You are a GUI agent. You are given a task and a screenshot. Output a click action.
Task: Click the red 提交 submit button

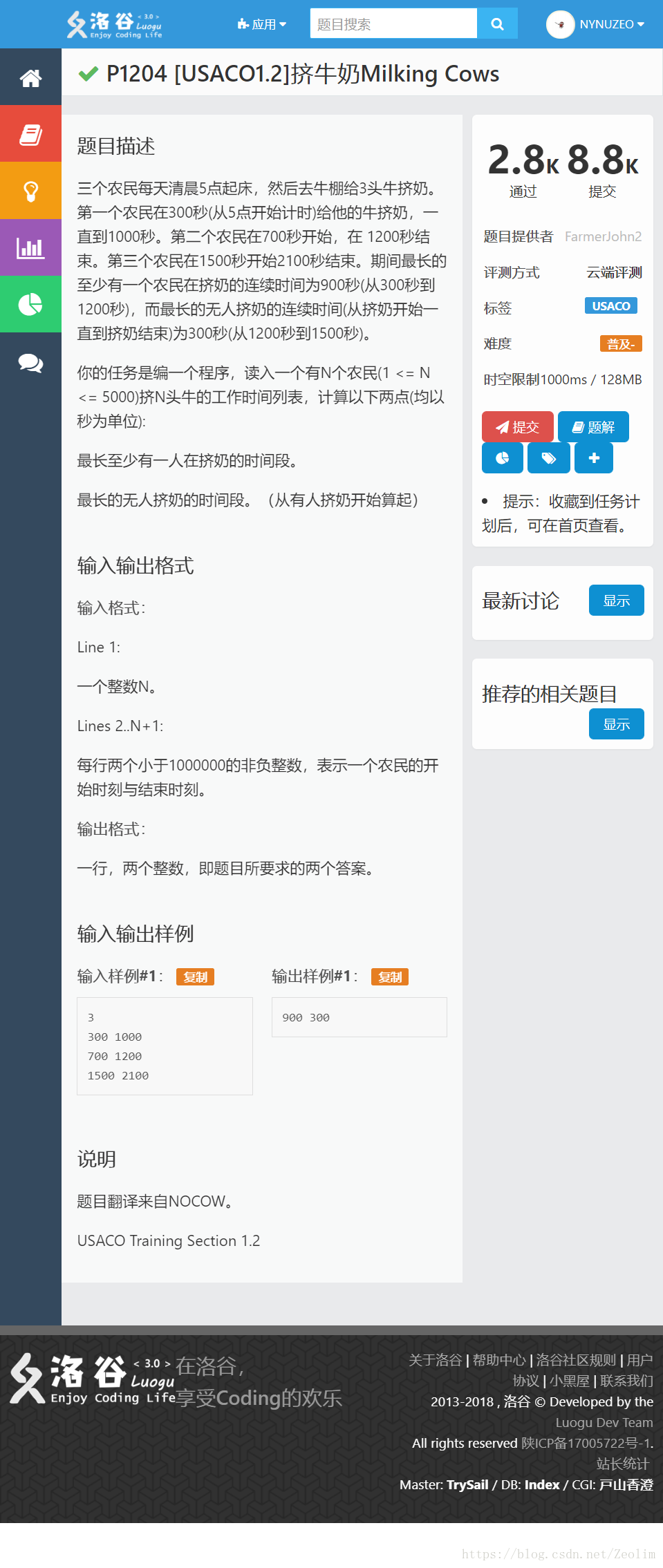518,427
